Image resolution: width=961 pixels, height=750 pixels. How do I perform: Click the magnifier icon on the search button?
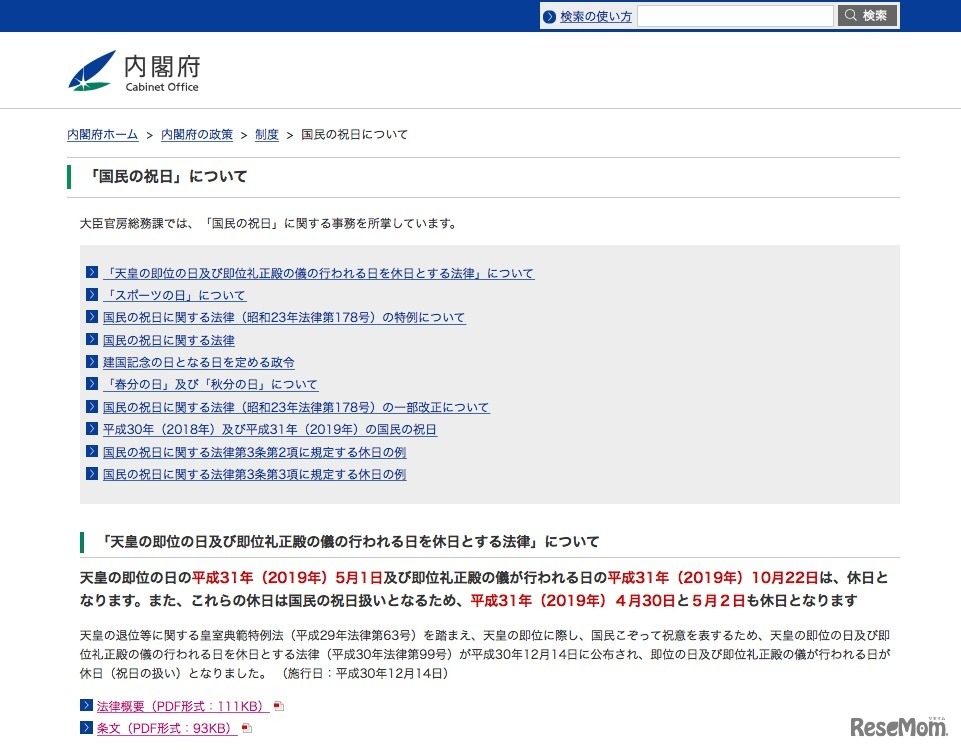click(852, 15)
